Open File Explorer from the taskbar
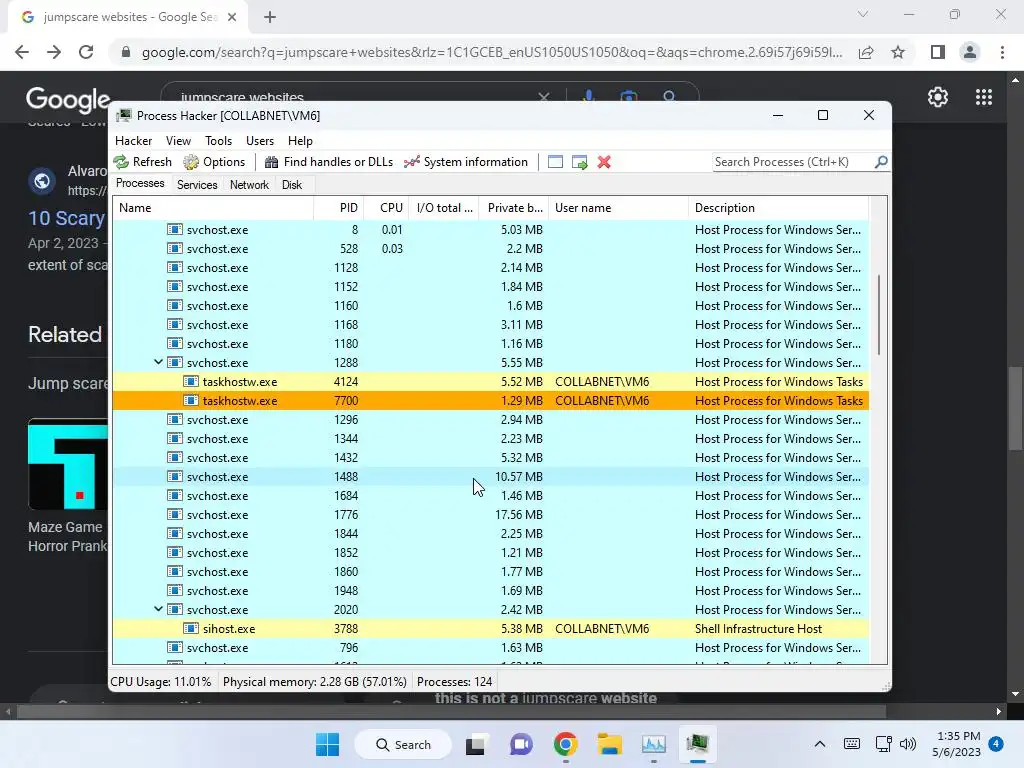This screenshot has width=1024, height=768. 609,744
